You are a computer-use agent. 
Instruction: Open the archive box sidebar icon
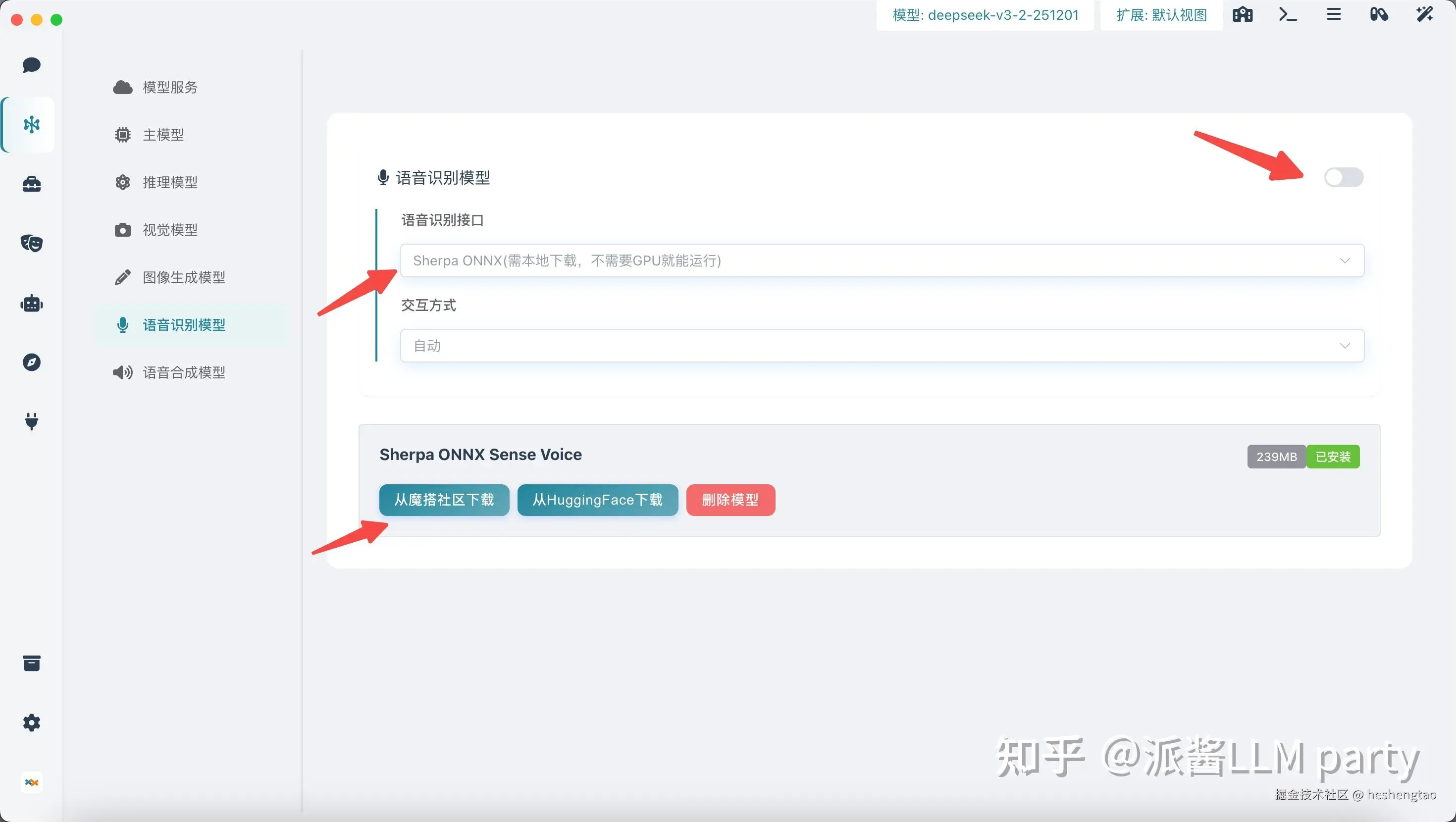point(32,663)
